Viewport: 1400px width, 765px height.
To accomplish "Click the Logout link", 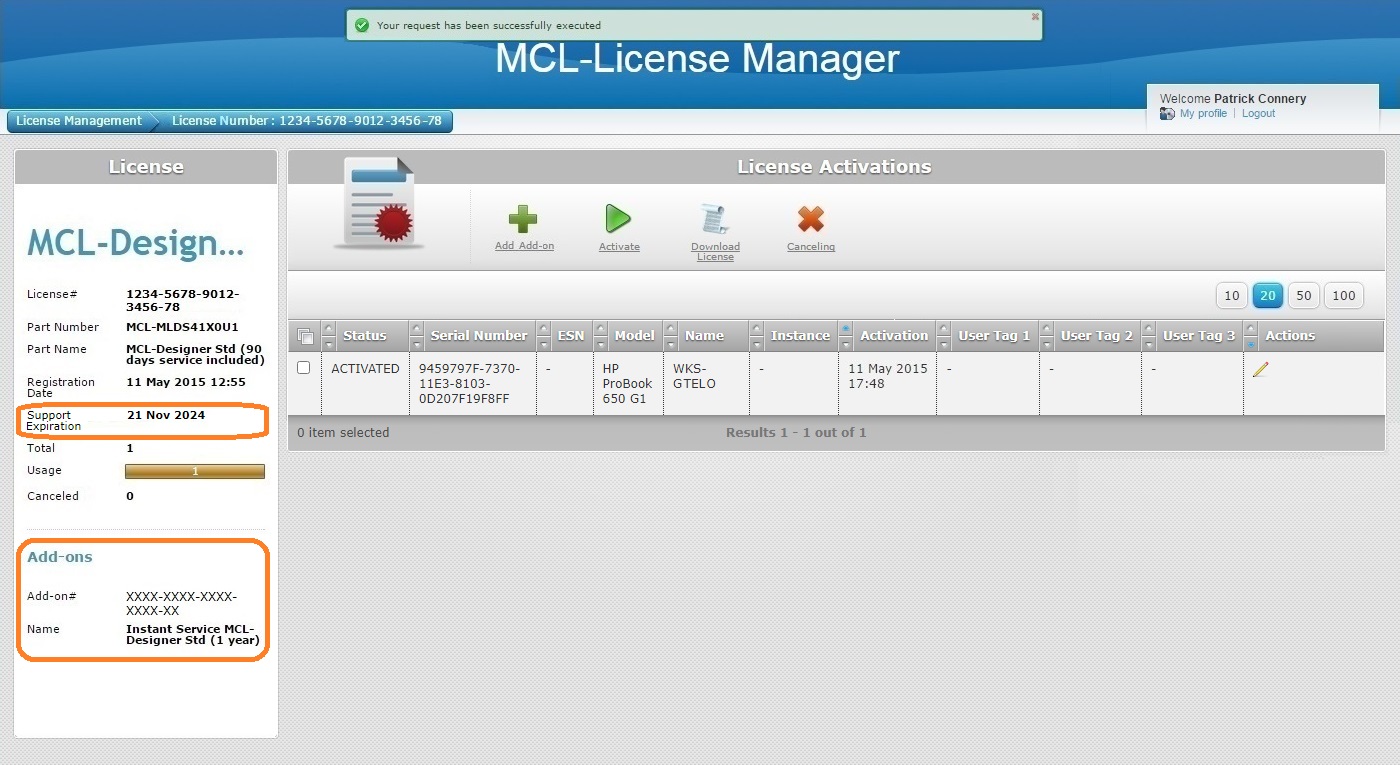I will 1258,114.
